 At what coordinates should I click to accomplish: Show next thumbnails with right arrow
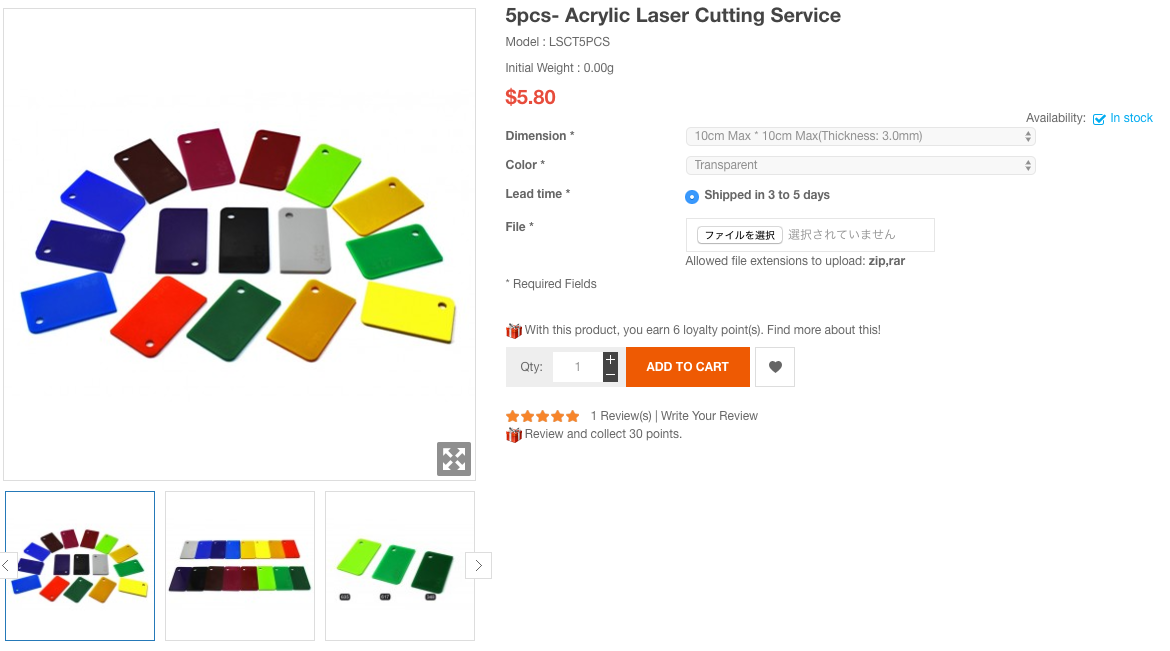(478, 566)
